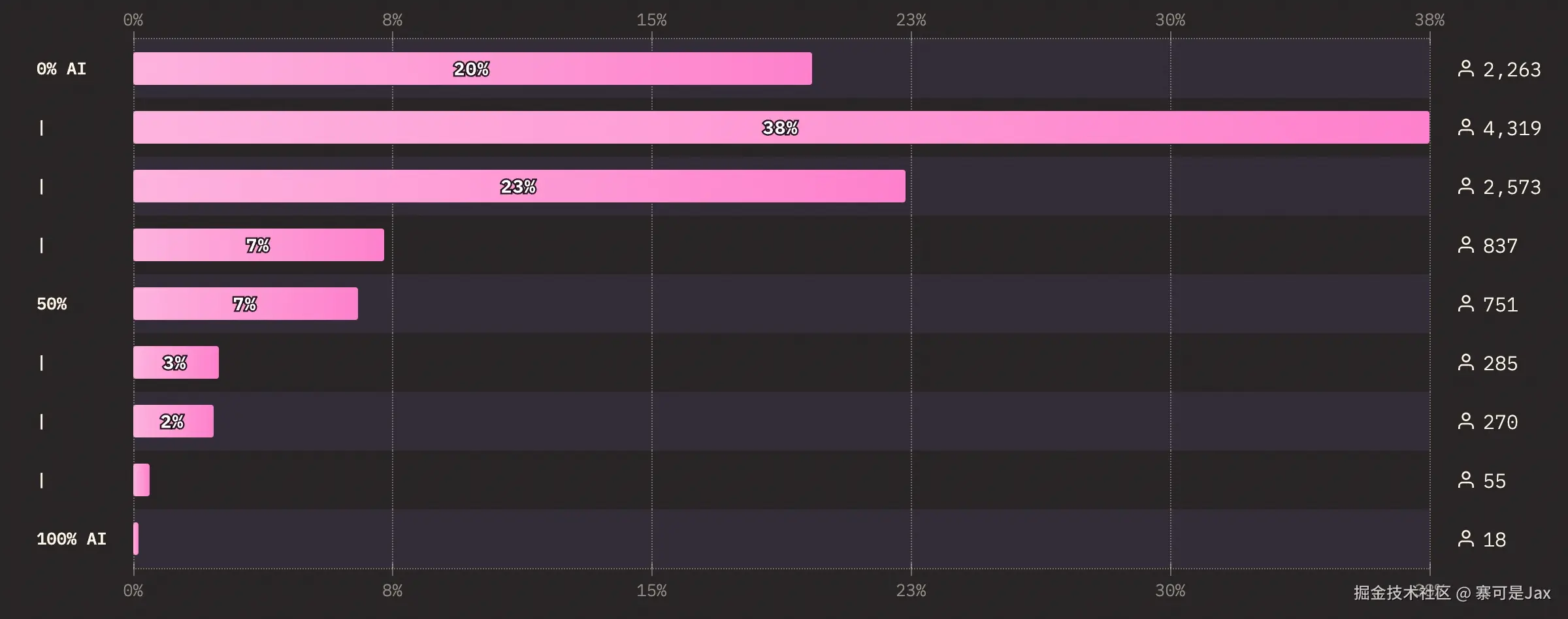Click the person icon beside 2,263

1465,69
